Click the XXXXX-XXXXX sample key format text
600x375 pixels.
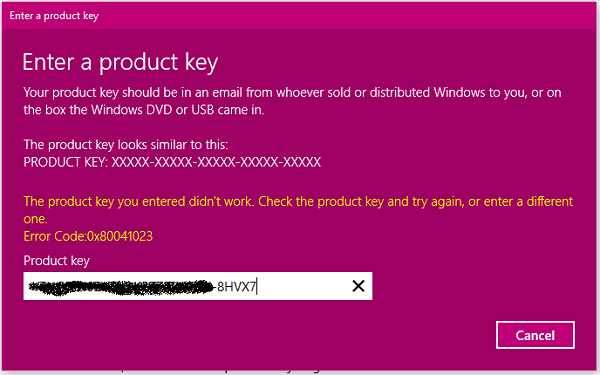pos(216,162)
